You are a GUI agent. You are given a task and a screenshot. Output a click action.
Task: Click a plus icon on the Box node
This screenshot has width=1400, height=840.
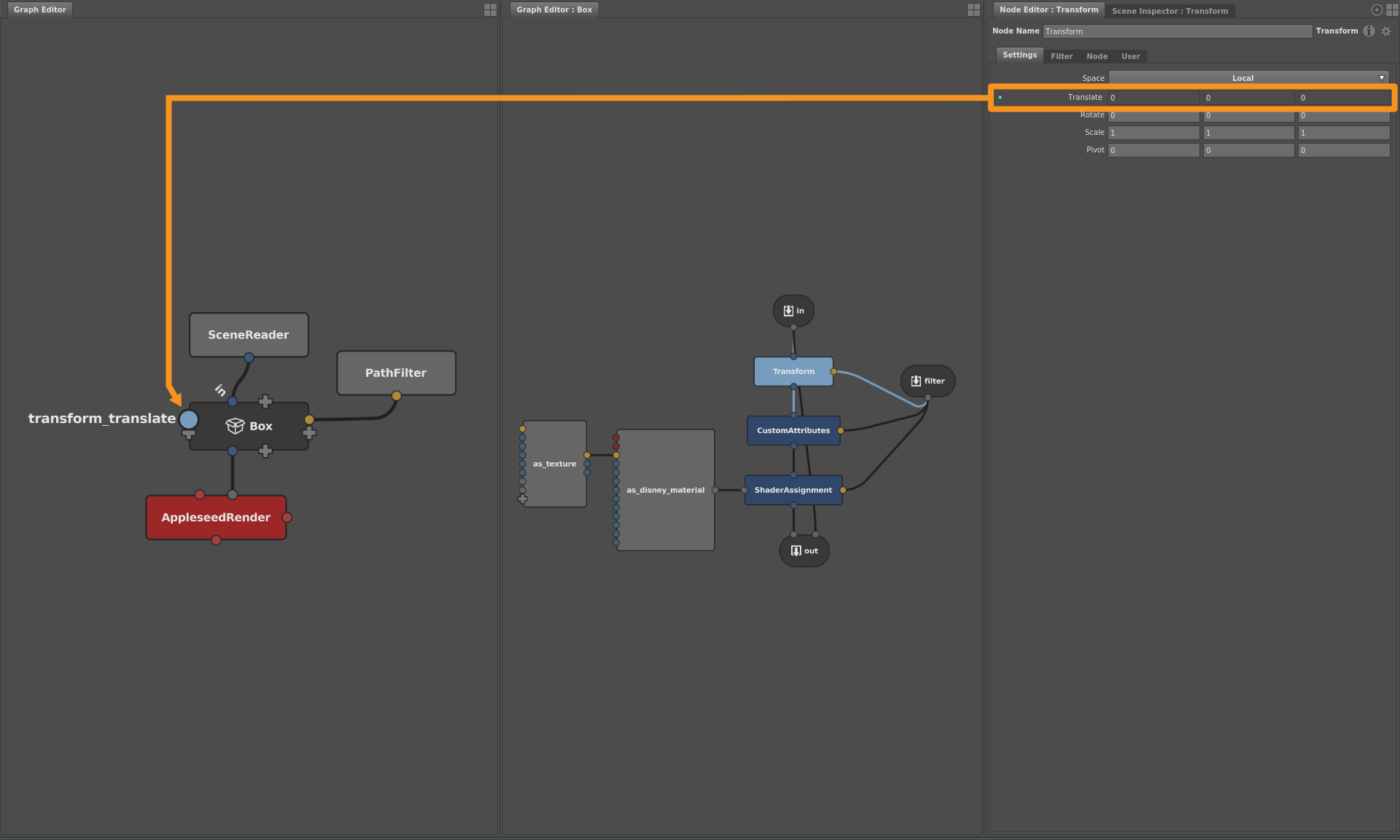coord(265,401)
